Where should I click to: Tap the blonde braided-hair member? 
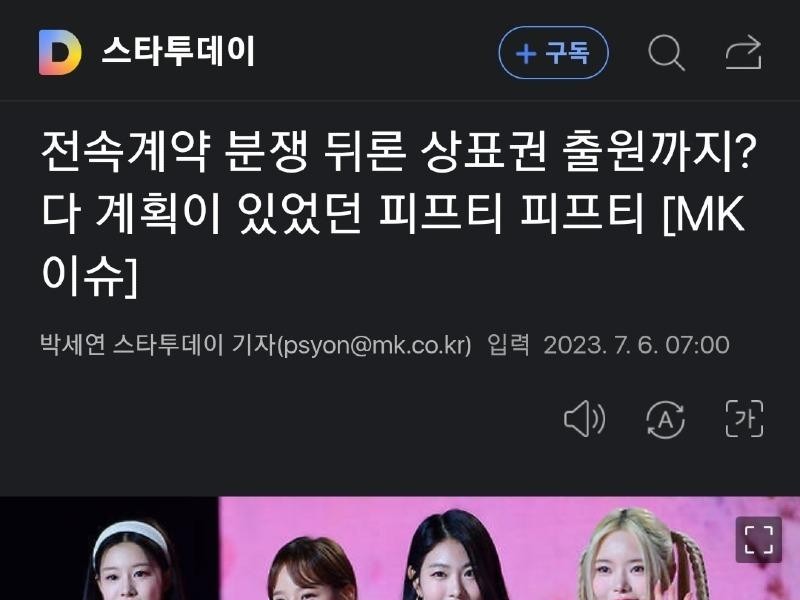pyautogui.click(x=642, y=556)
